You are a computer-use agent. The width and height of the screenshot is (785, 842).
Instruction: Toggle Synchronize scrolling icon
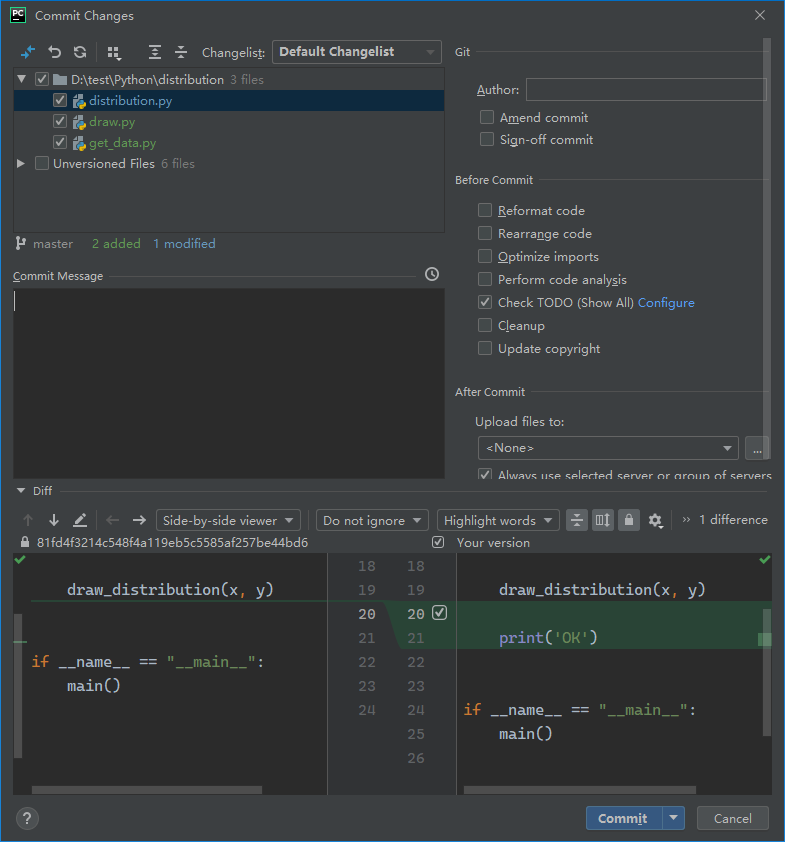point(602,520)
